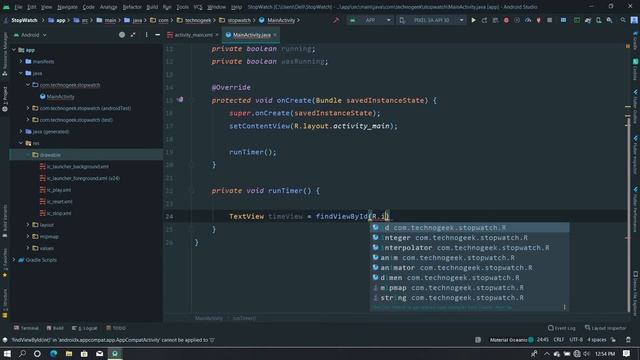Open the Navigate menu
This screenshot has height=360, width=640.
[67, 7]
